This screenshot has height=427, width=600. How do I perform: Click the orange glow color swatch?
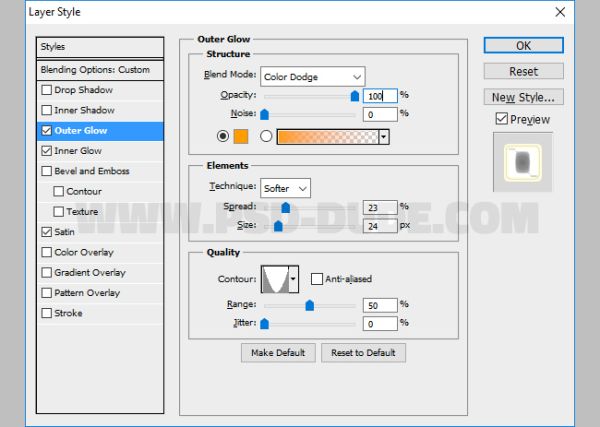tap(241, 136)
